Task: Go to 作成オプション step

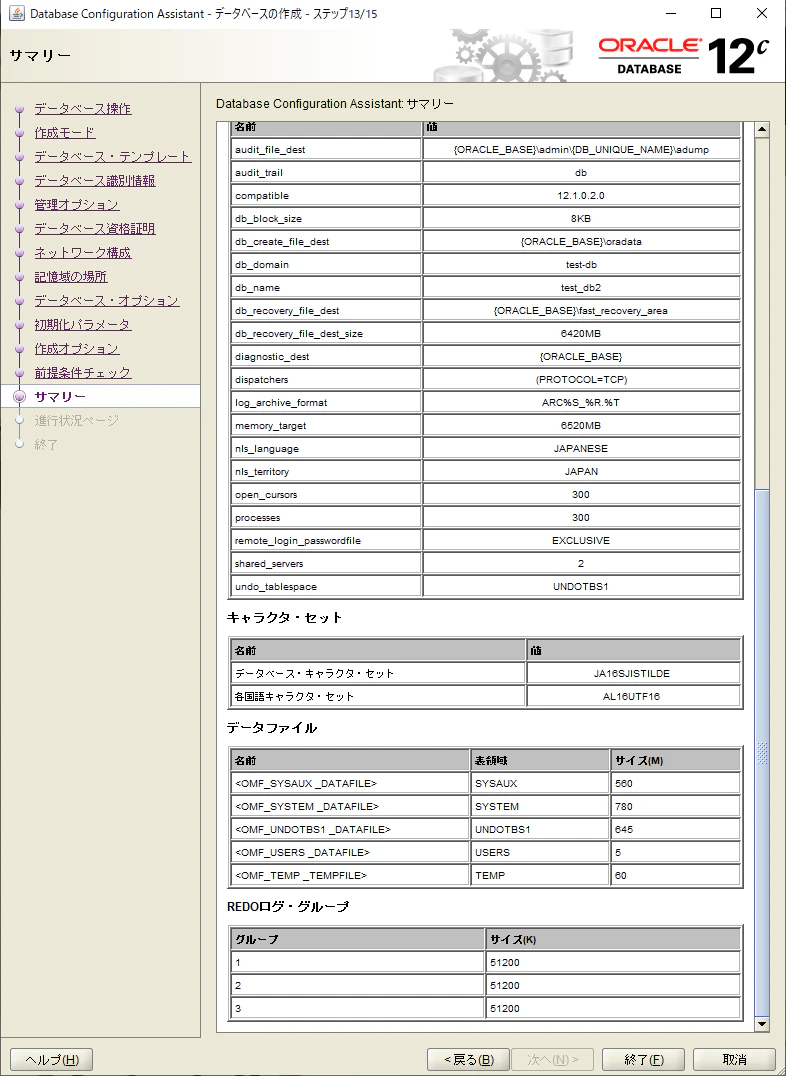Action: (77, 349)
